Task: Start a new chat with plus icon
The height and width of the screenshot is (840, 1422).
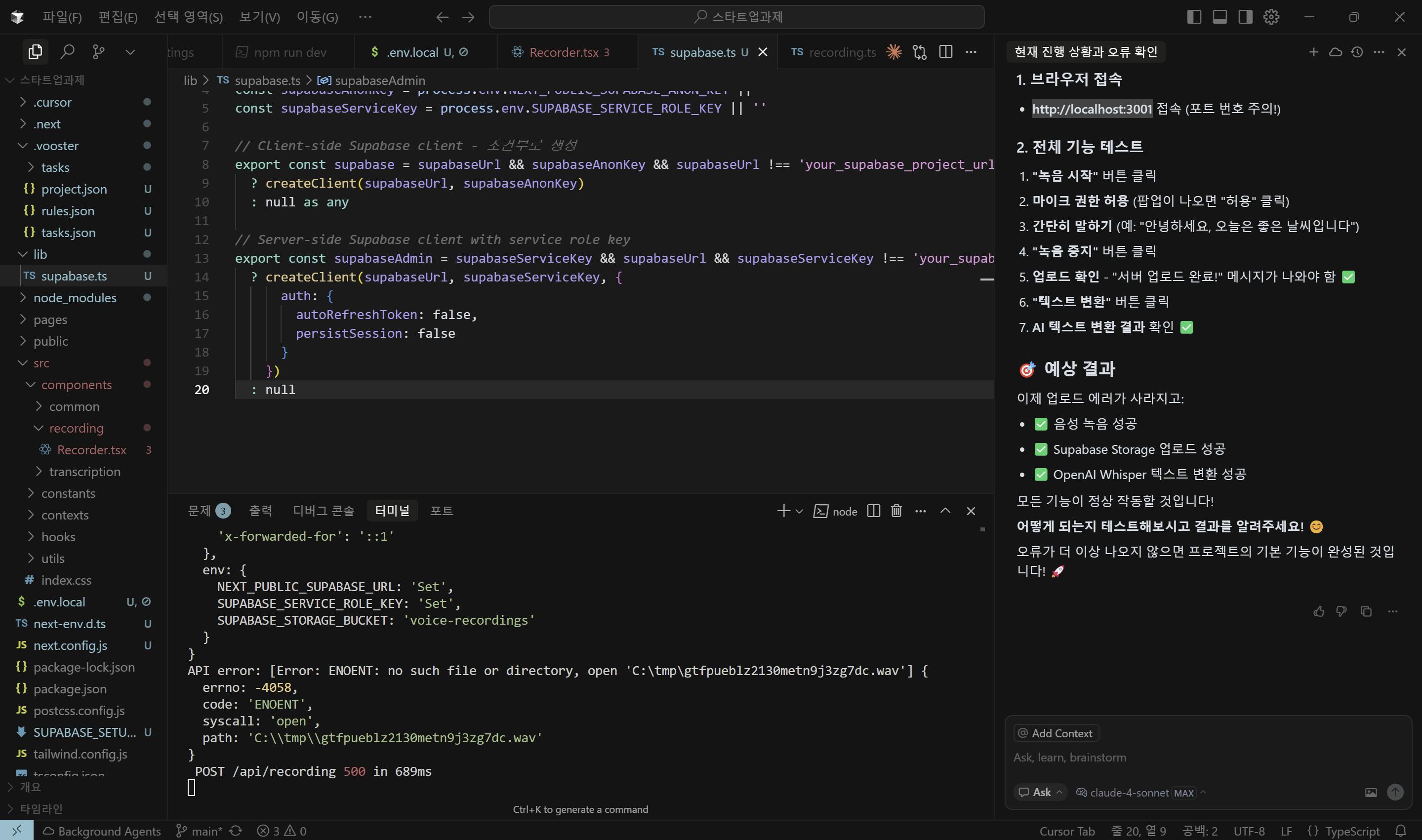Action: 1313,52
